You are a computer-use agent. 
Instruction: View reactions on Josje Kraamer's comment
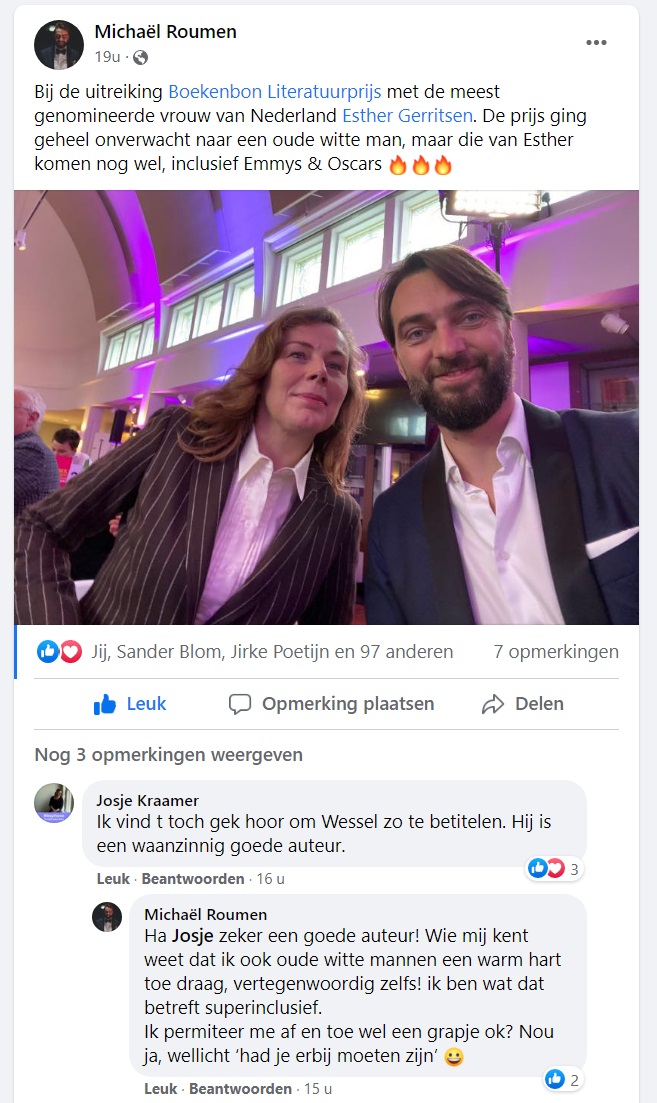coord(555,869)
